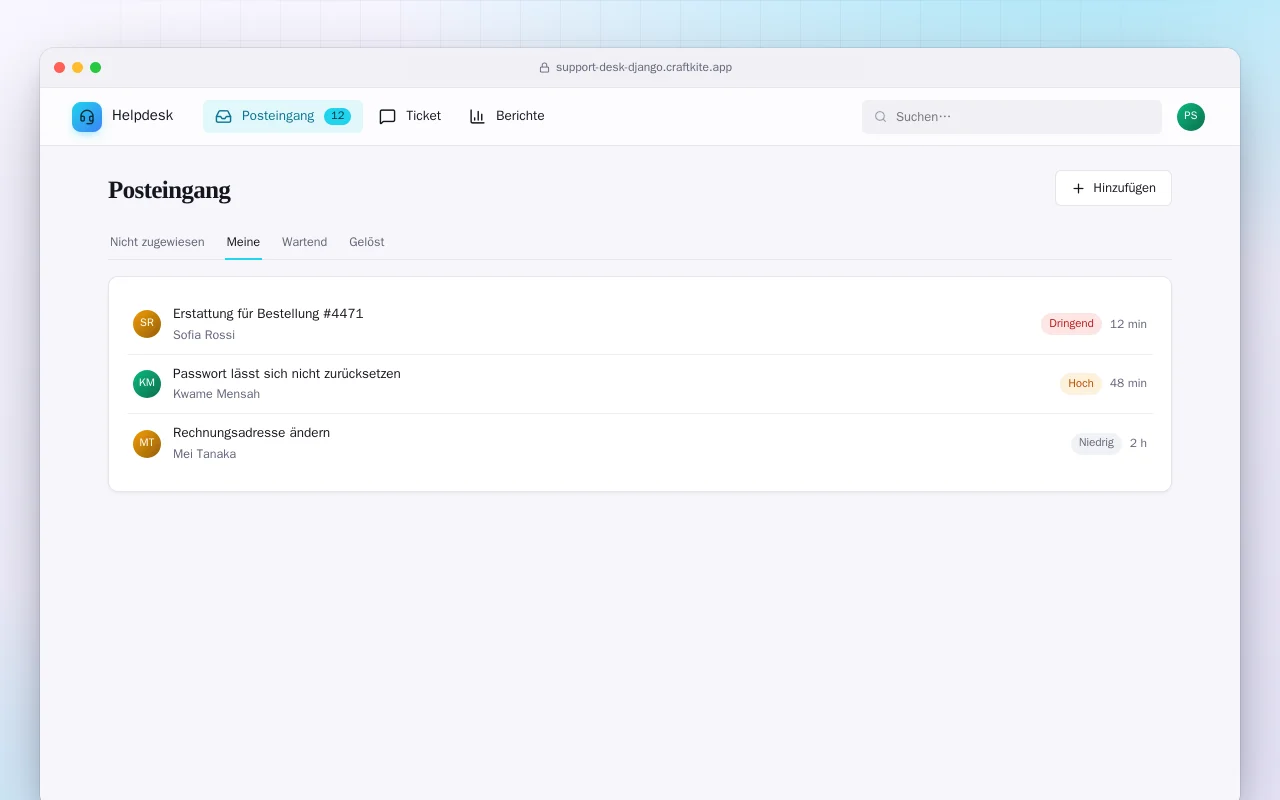1280x800 pixels.
Task: Click the name Sofia Rossi
Action: point(204,335)
